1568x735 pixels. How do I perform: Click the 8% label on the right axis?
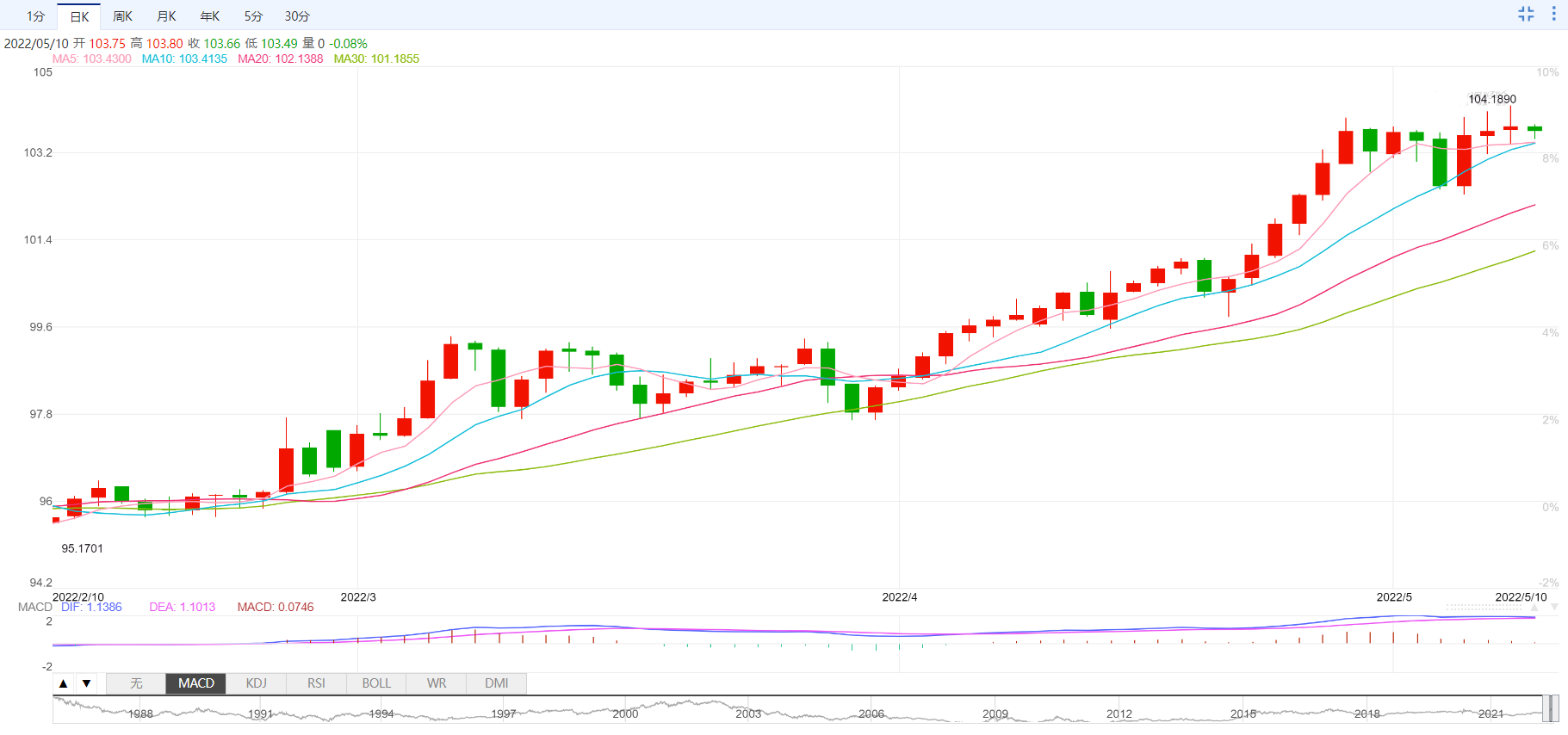click(x=1551, y=158)
